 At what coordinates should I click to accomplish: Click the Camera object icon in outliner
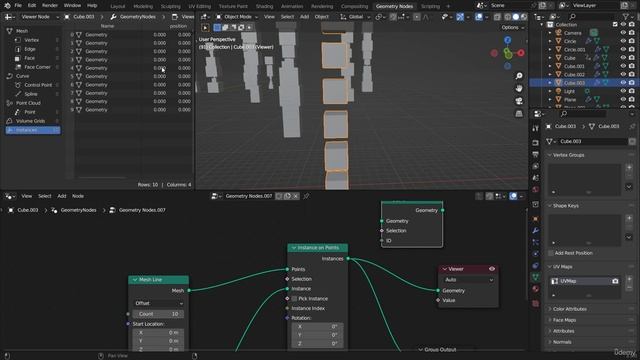(x=559, y=33)
